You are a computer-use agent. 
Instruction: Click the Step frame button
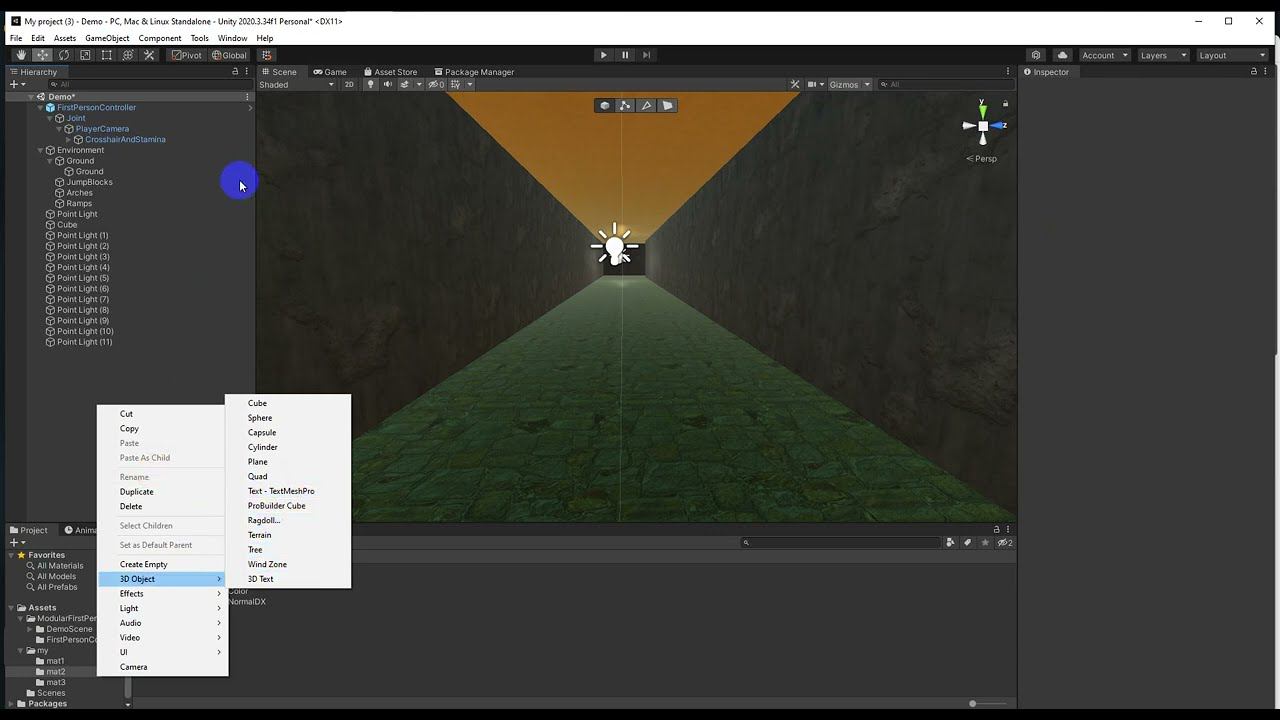pyautogui.click(x=646, y=55)
